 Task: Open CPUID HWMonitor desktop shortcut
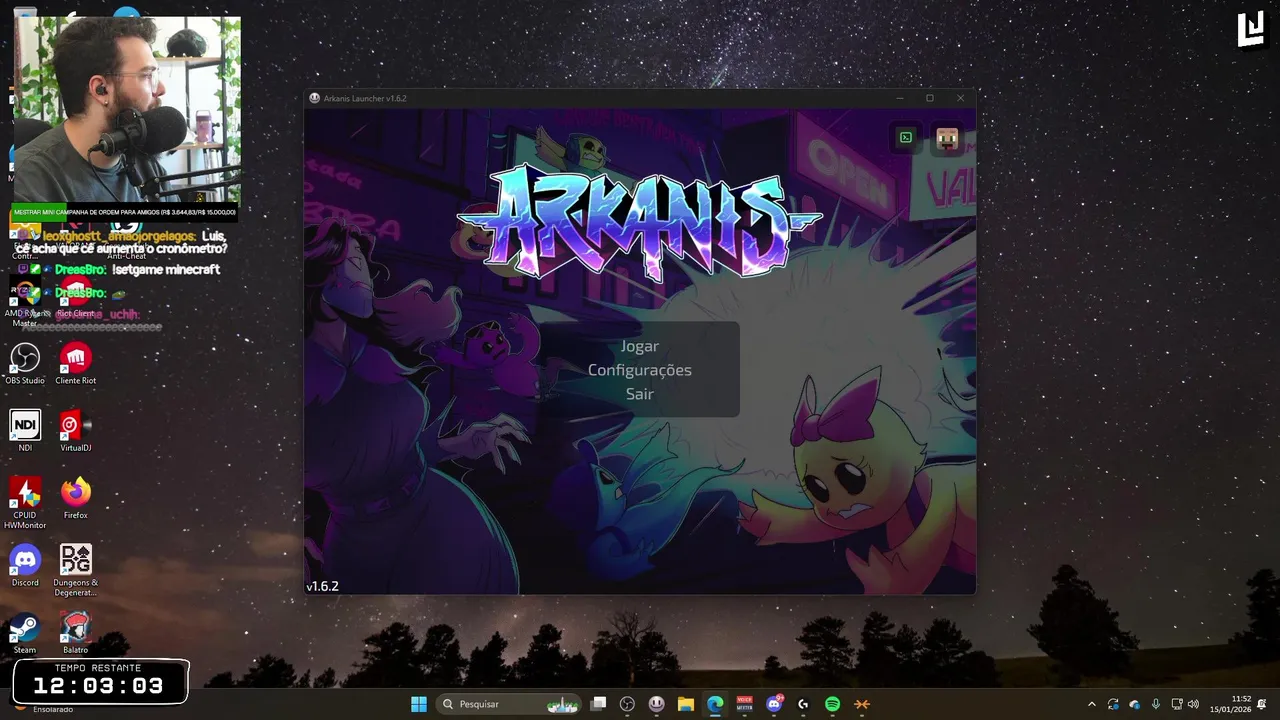(25, 503)
